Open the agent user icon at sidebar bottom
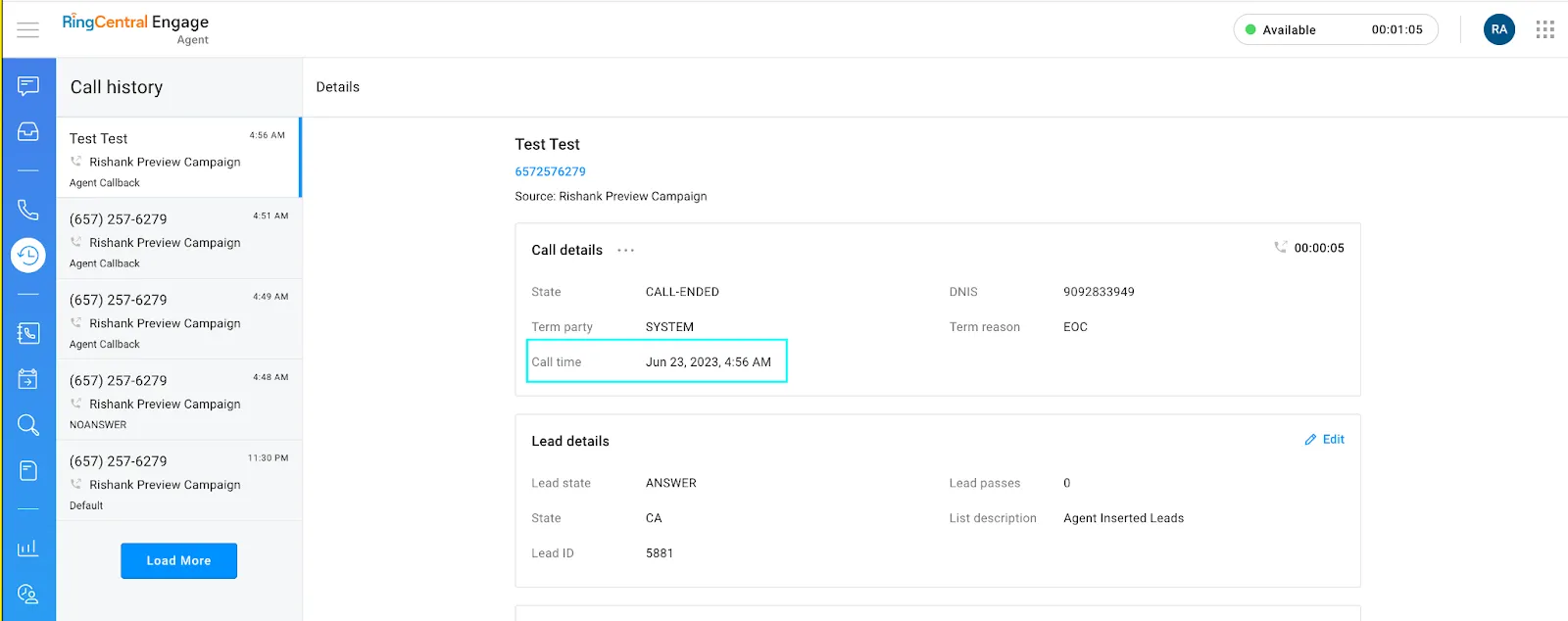Image resolution: width=1568 pixels, height=621 pixels. pyautogui.click(x=28, y=594)
